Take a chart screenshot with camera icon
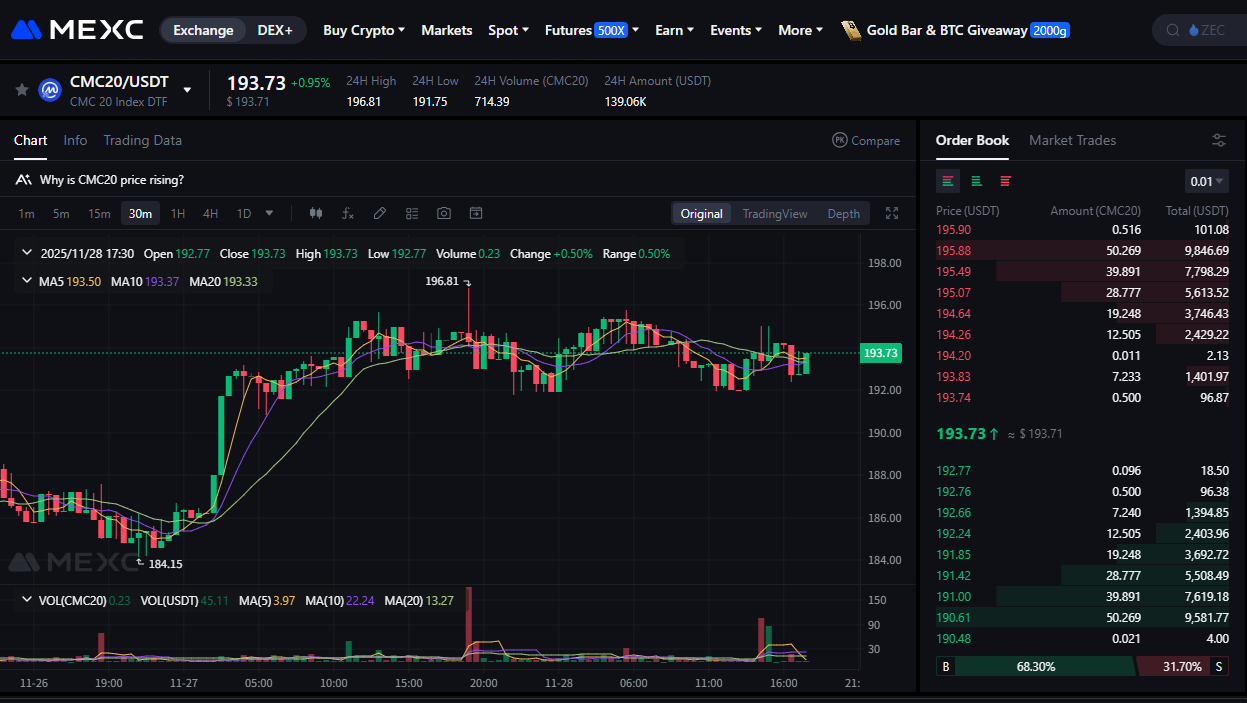The width and height of the screenshot is (1247, 703). click(x=444, y=213)
